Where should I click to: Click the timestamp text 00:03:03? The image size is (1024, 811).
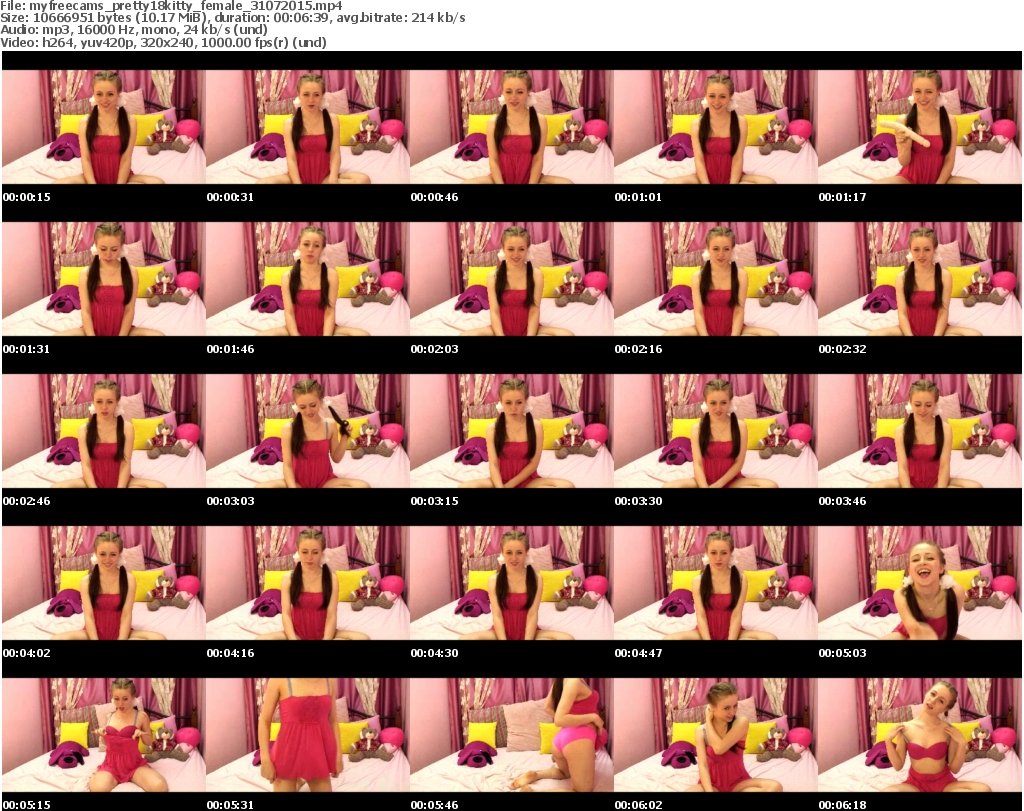(231, 501)
